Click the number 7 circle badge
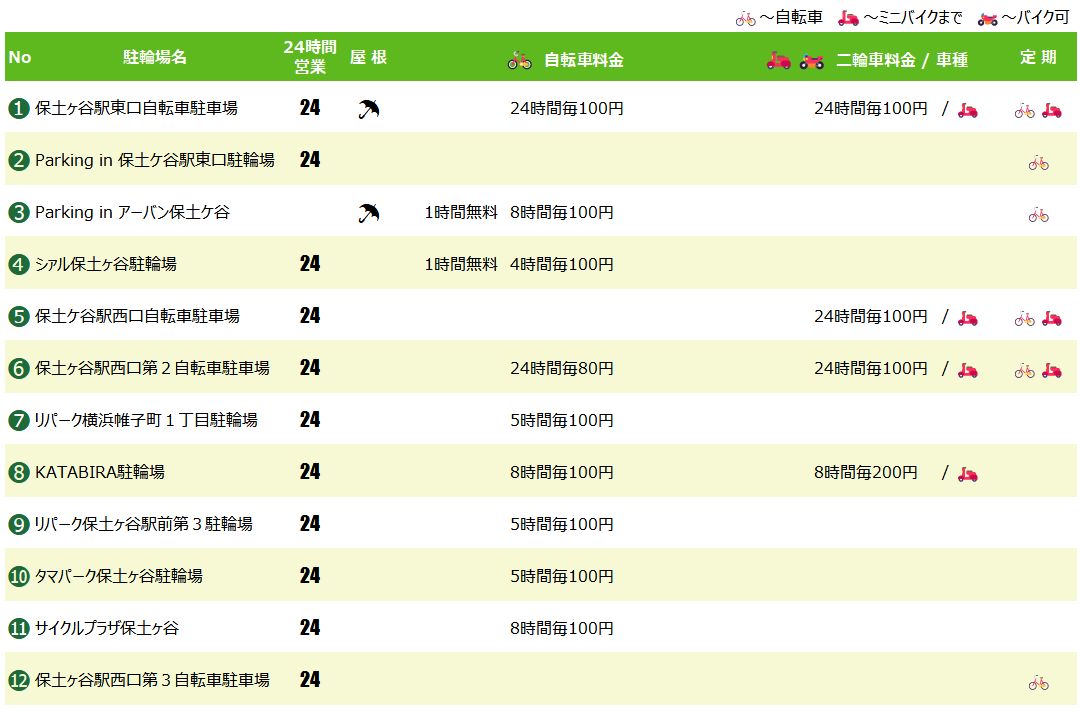 [19, 421]
